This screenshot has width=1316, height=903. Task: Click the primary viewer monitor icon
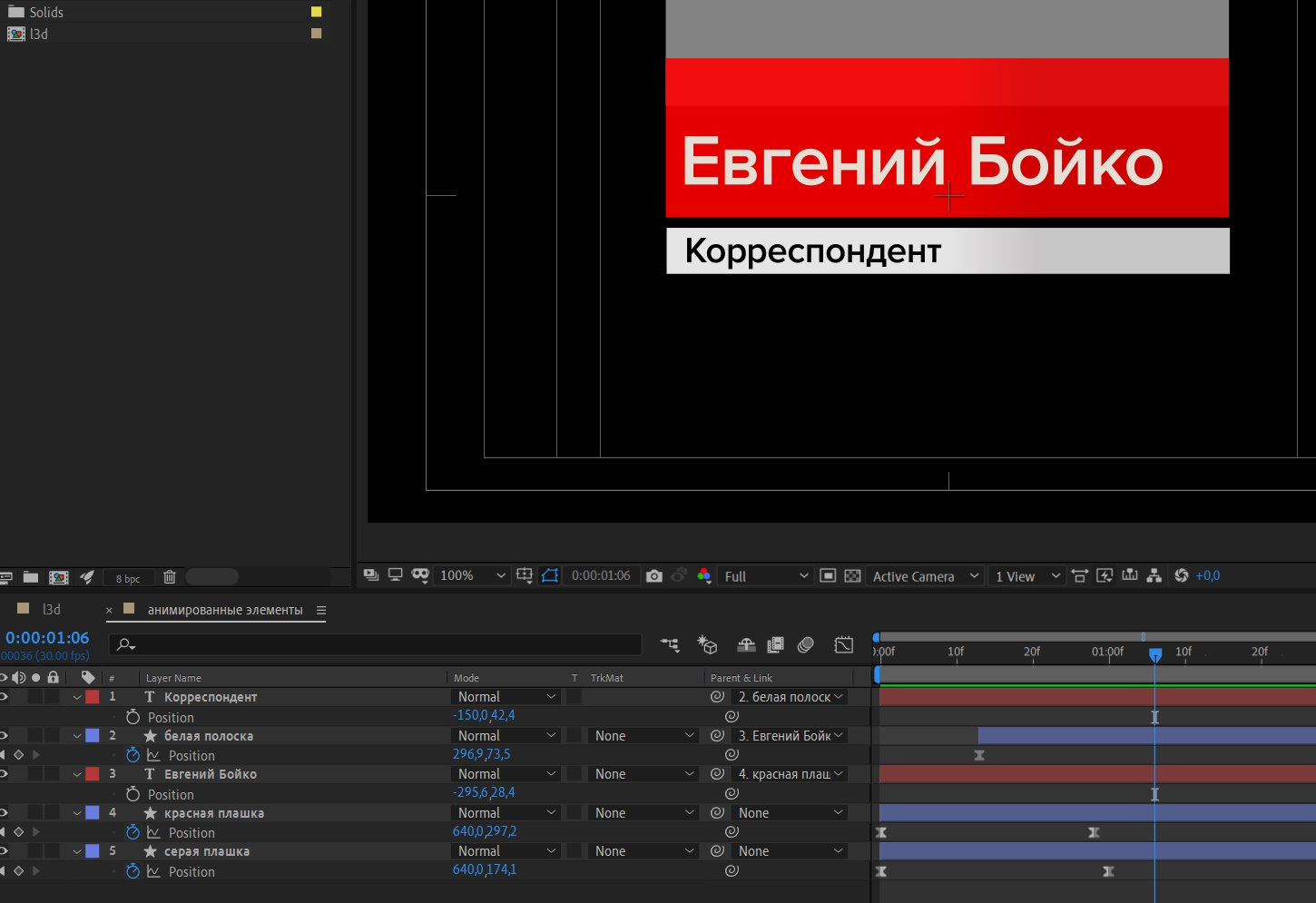click(395, 574)
